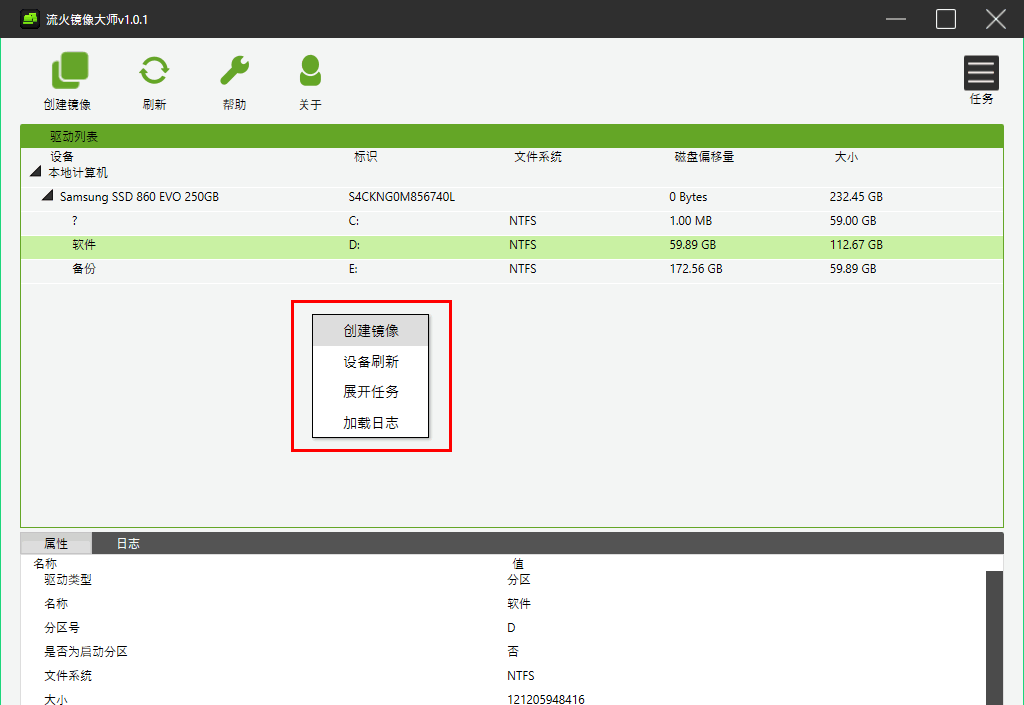Maximize the 流火镜像大师 window
Viewport: 1024px width, 705px height.
(x=946, y=19)
